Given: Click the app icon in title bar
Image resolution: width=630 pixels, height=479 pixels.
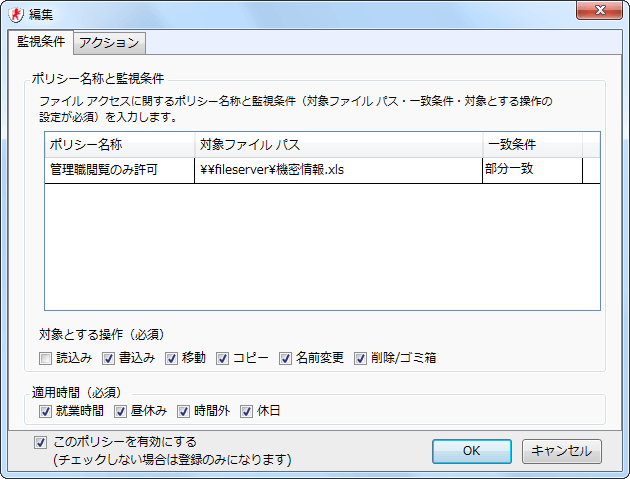Looking at the screenshot, I should pyautogui.click(x=16, y=13).
